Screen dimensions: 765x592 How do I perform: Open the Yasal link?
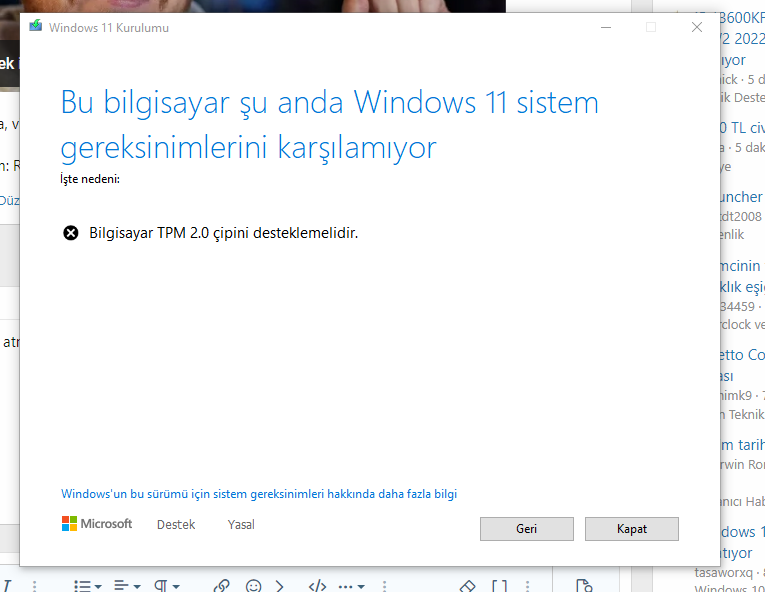[x=241, y=525]
